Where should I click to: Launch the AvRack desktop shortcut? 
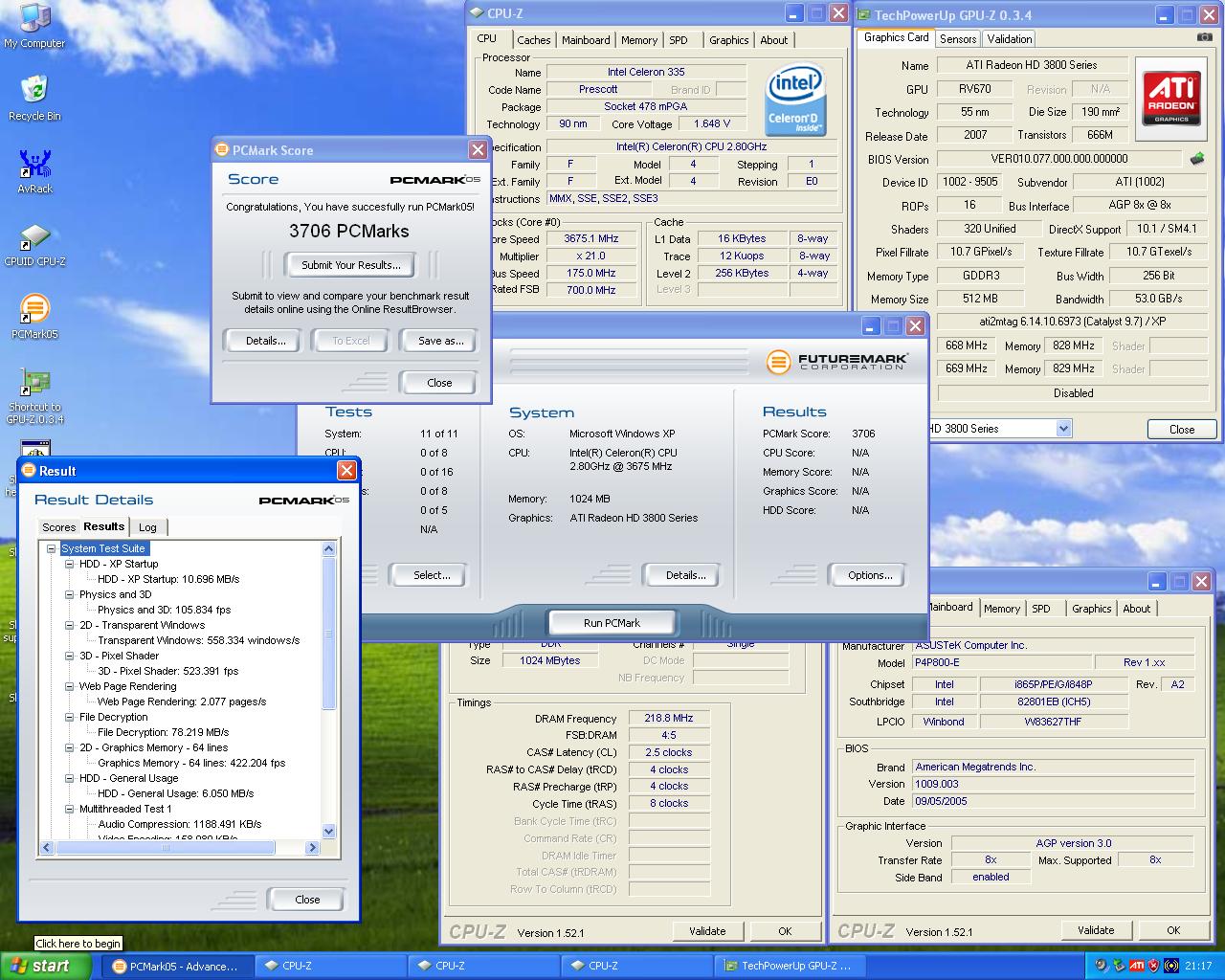click(x=34, y=171)
